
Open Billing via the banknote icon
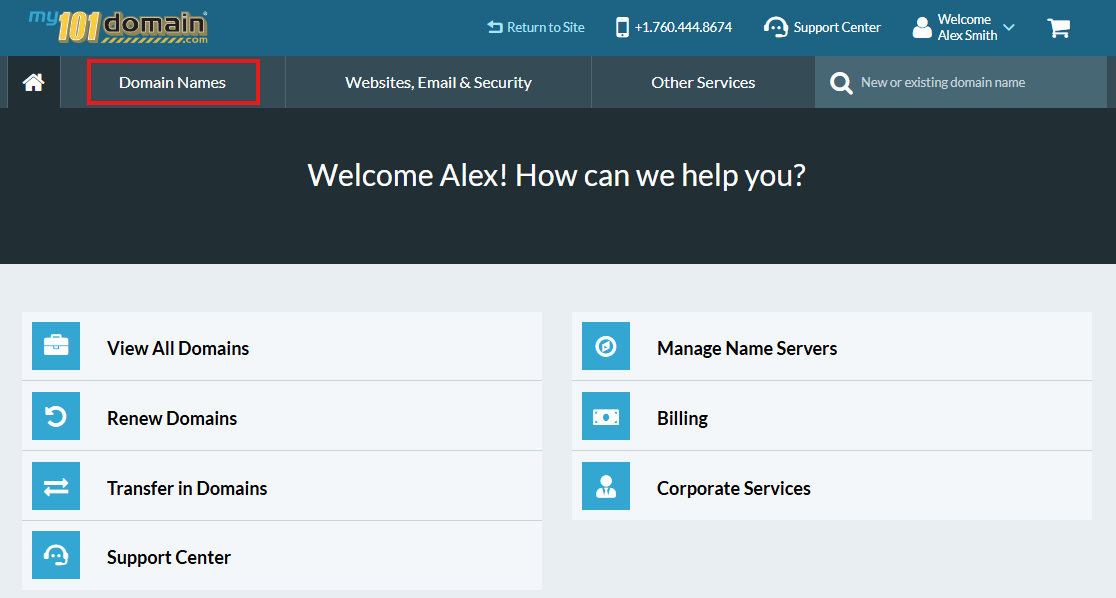click(605, 415)
